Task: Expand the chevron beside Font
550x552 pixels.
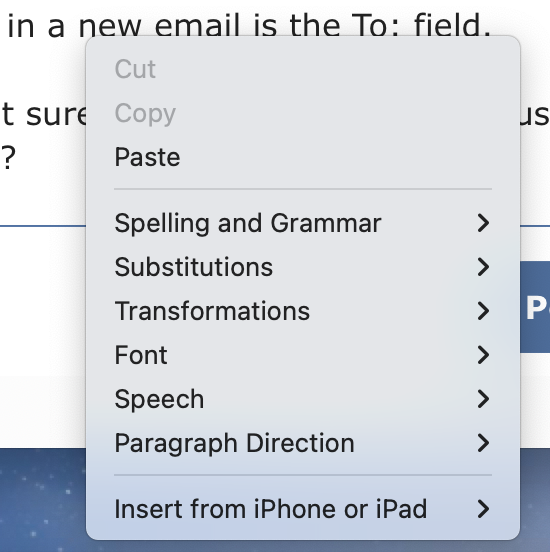Action: click(483, 355)
